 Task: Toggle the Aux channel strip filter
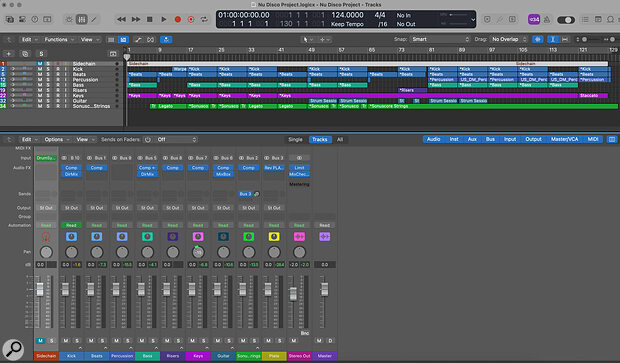click(x=472, y=139)
